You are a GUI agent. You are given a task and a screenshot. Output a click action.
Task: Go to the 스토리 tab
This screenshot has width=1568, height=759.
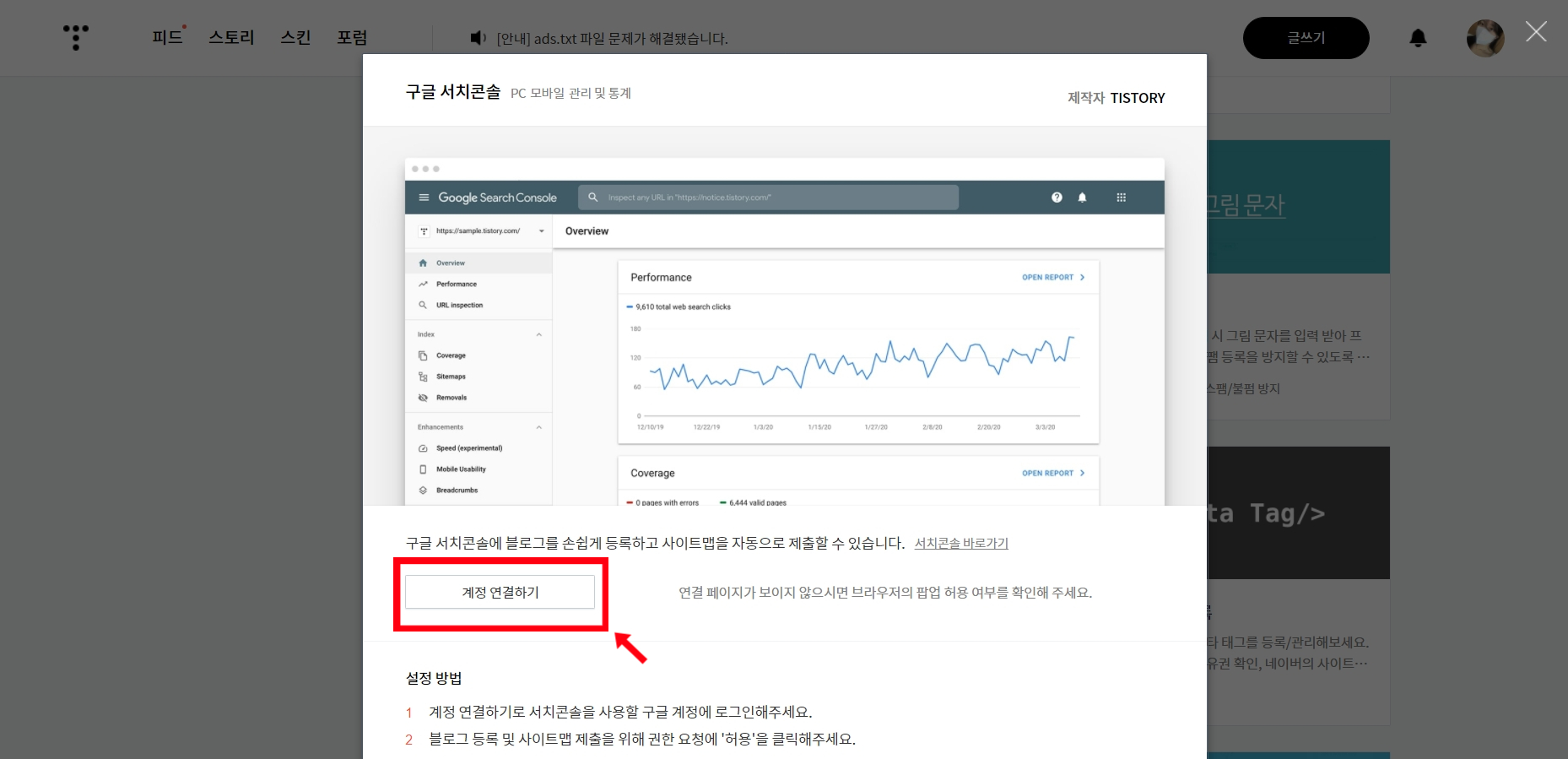tap(231, 37)
